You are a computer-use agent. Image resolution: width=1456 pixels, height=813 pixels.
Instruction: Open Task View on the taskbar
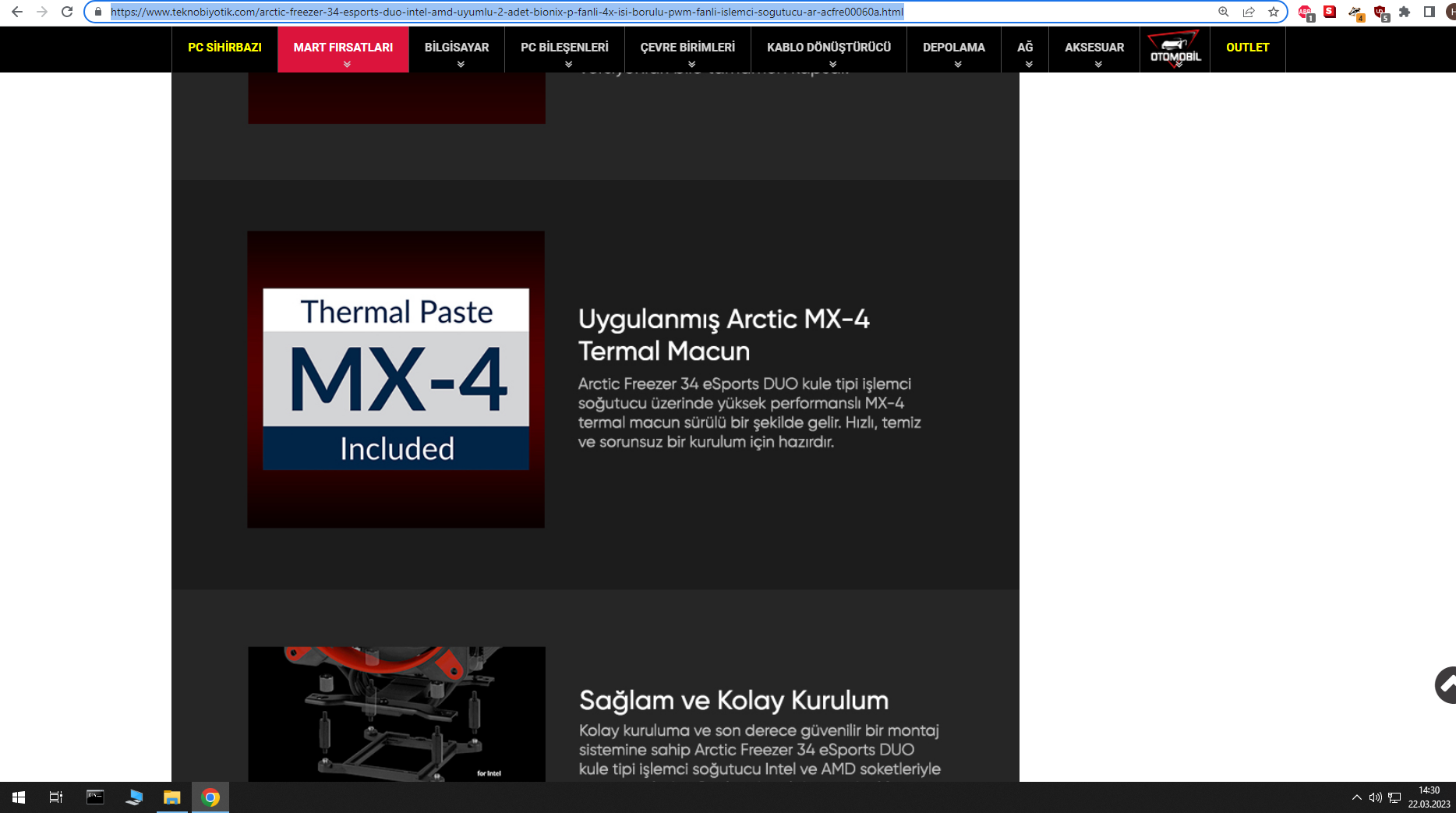point(56,797)
